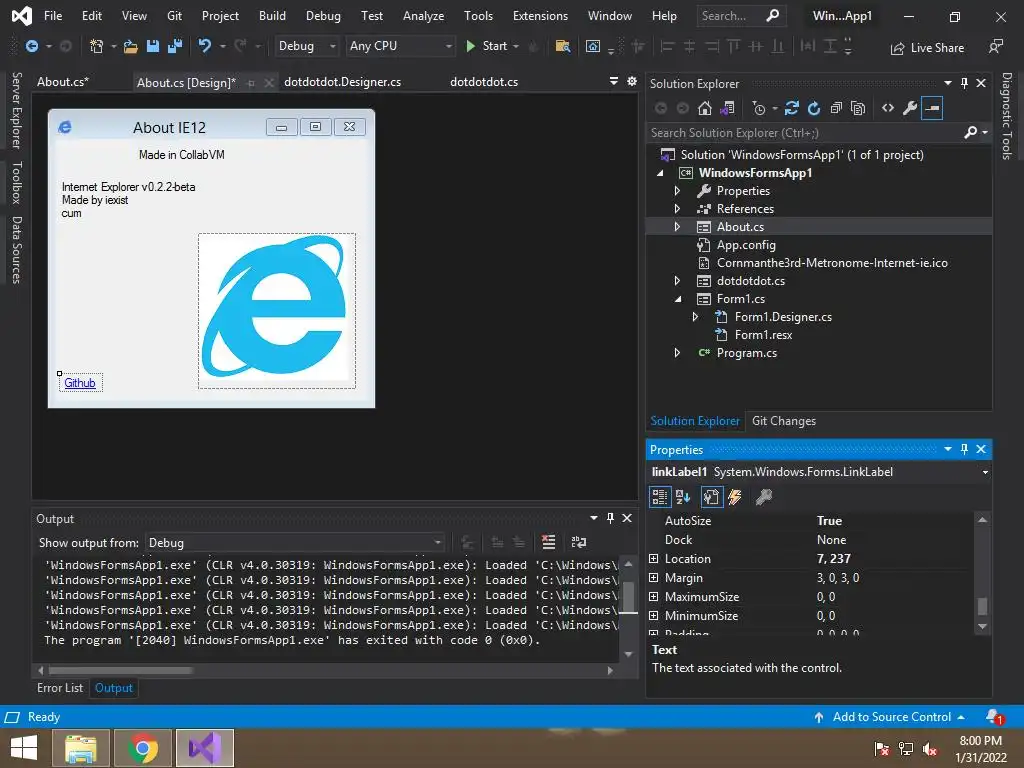This screenshot has width=1024, height=768.
Task: Open File Explorer from the taskbar
Action: [81, 748]
